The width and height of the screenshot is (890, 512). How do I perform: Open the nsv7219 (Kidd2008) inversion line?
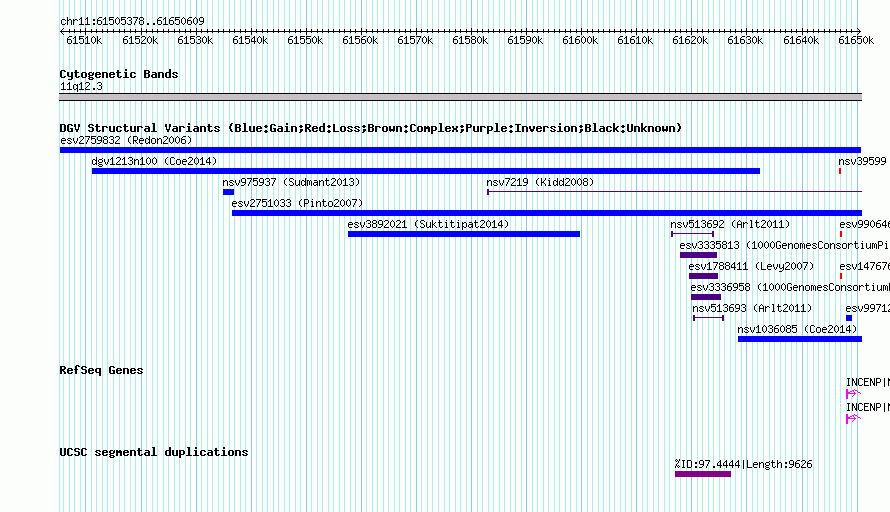674,192
